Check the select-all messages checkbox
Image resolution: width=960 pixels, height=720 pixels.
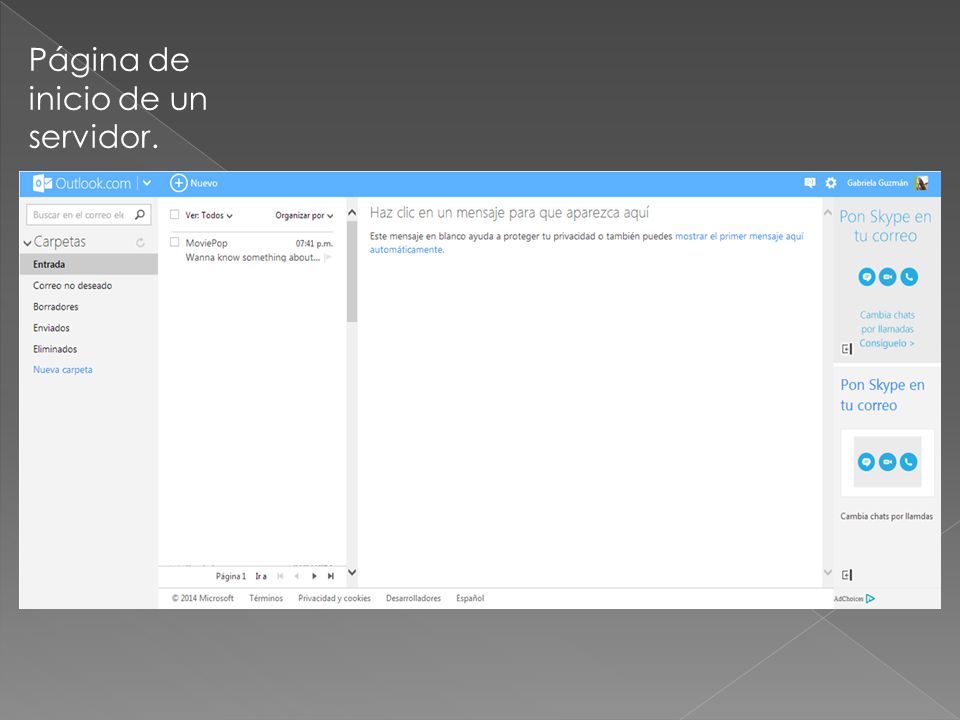[x=174, y=215]
